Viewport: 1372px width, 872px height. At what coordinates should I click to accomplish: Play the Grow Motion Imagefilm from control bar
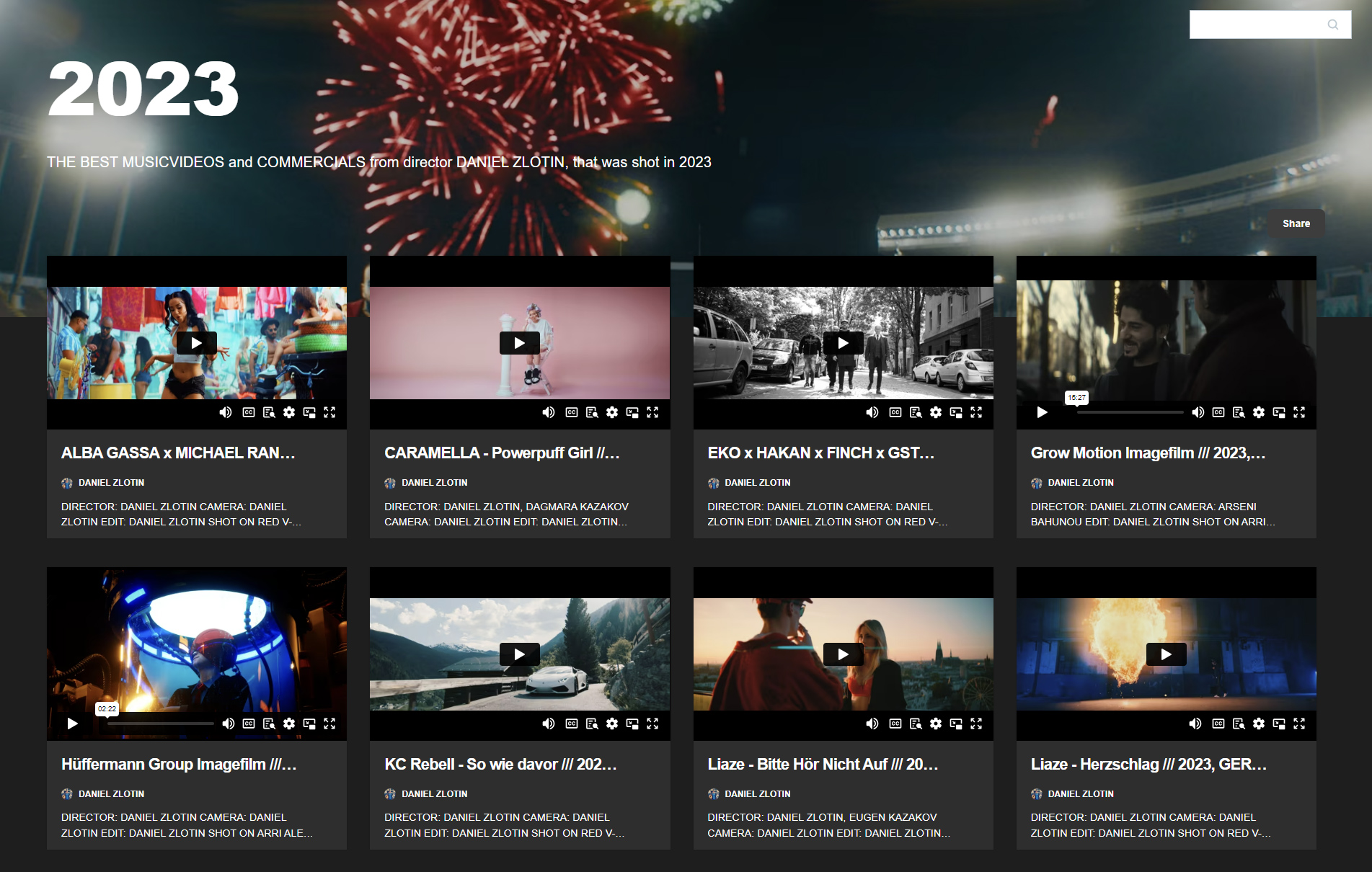coord(1042,412)
